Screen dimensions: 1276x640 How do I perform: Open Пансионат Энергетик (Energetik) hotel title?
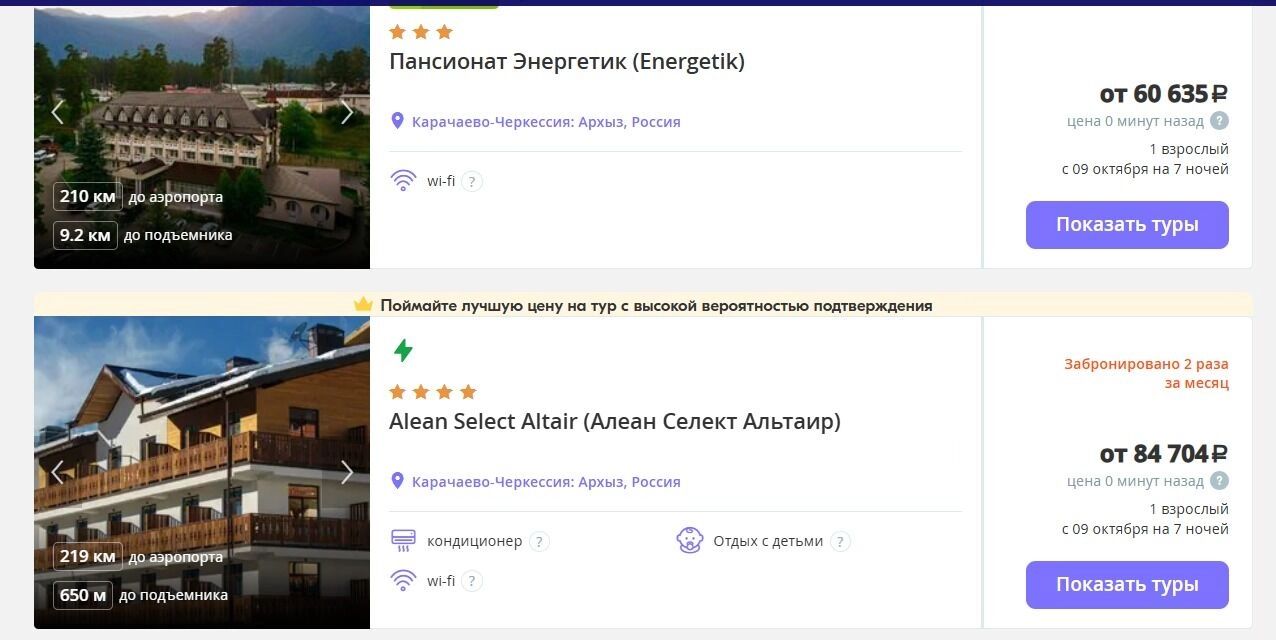click(x=566, y=62)
